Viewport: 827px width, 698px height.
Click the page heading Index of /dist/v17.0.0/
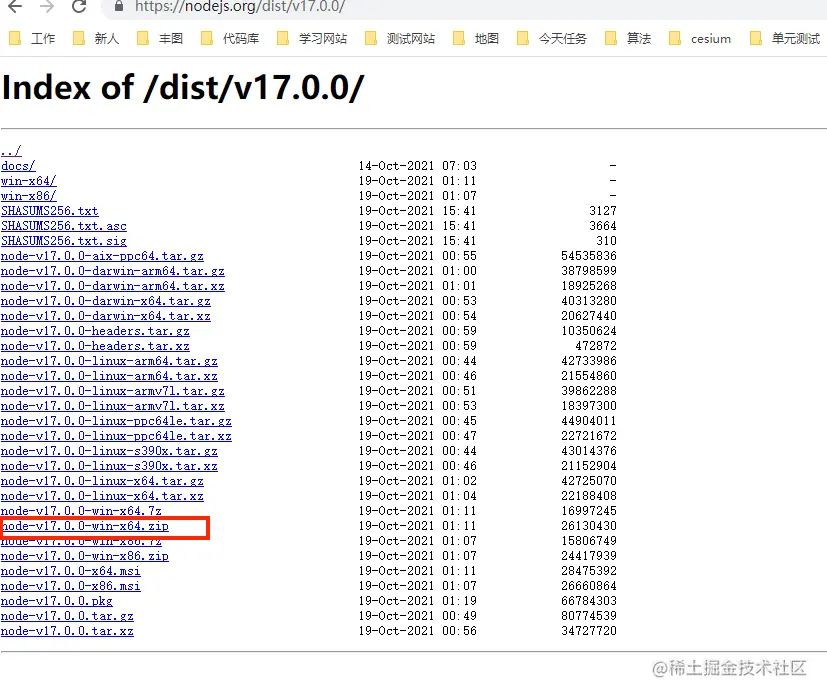(183, 88)
